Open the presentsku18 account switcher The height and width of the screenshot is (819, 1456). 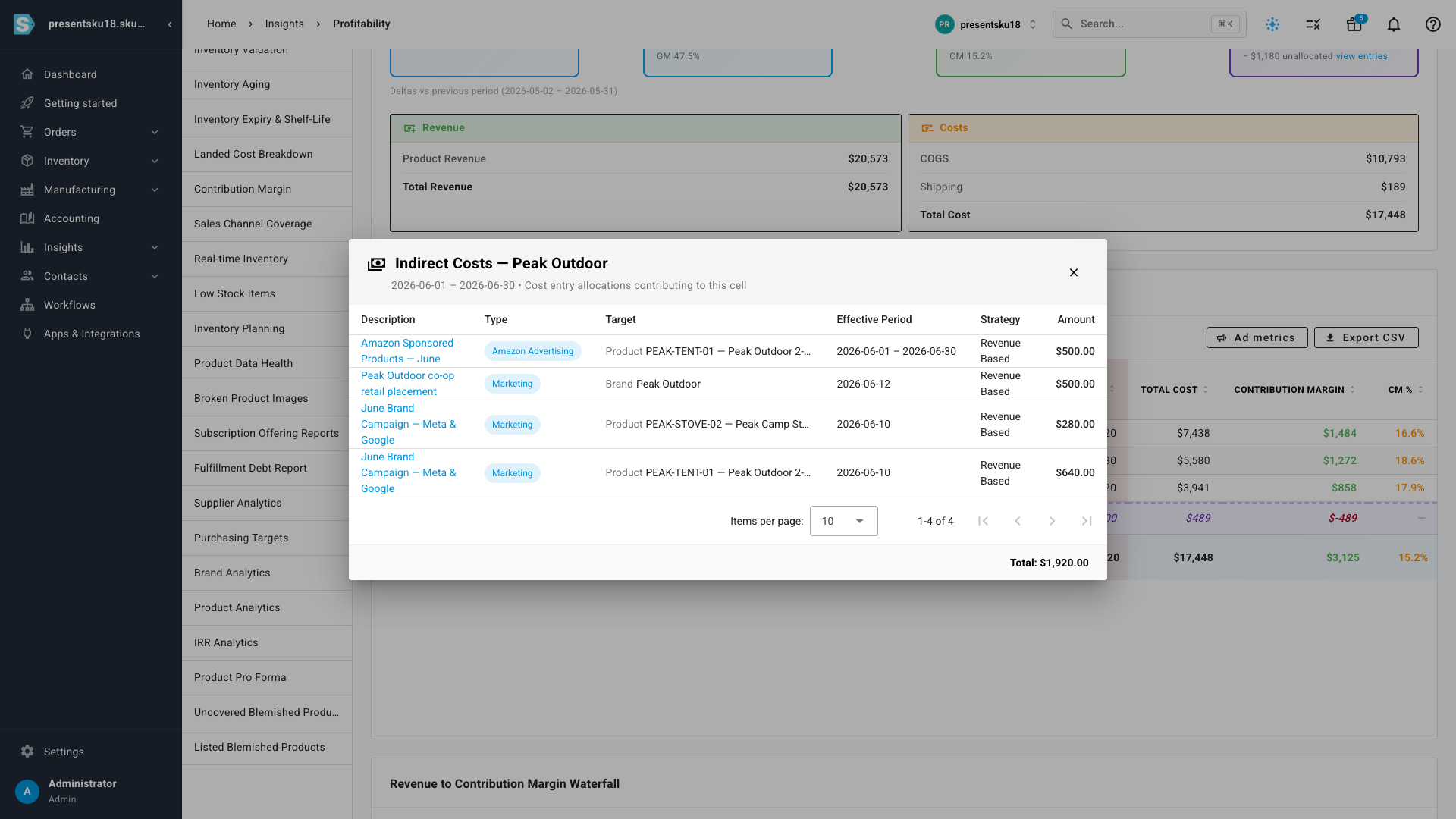986,24
